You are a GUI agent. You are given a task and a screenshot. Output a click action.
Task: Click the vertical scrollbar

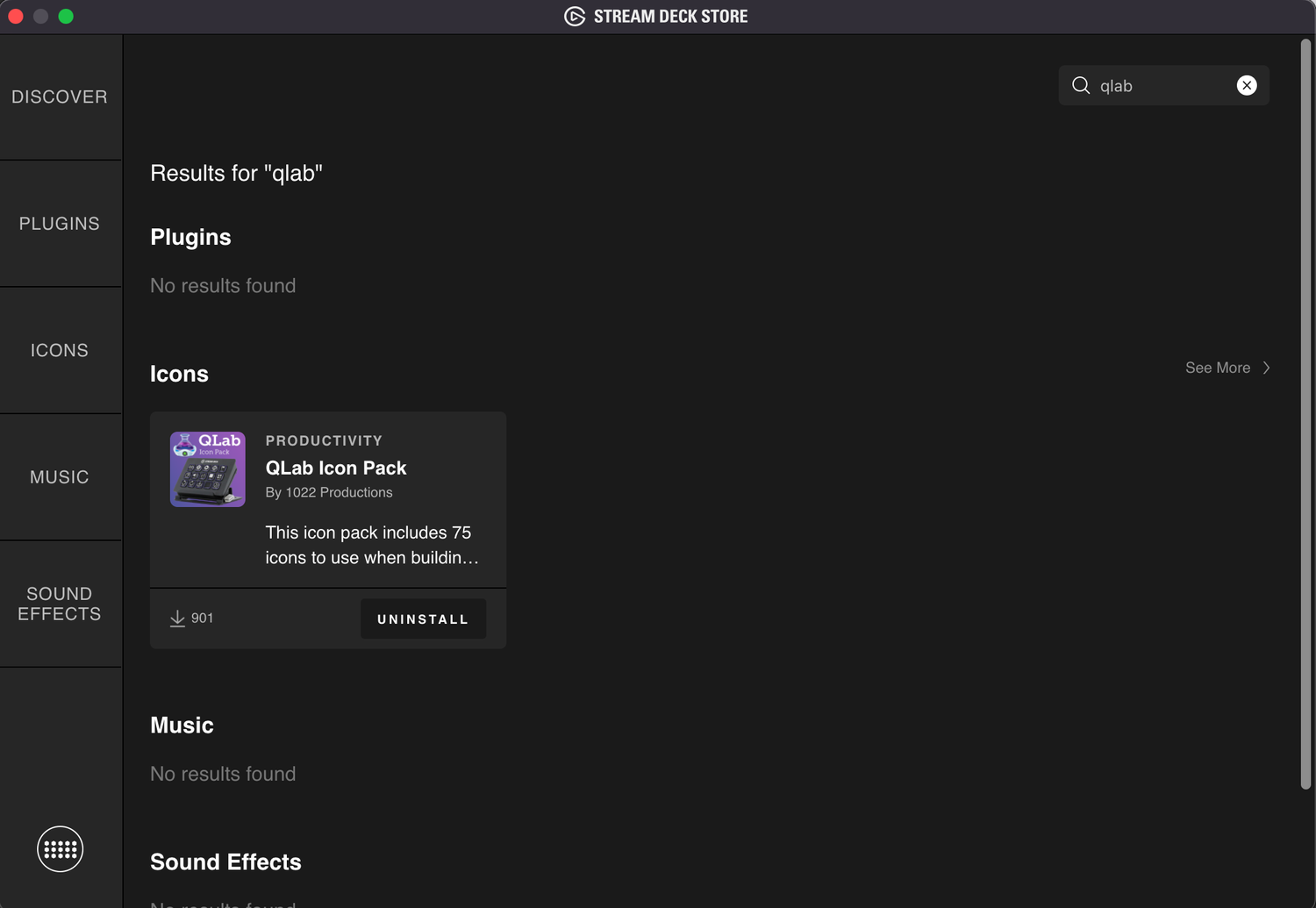tap(1306, 414)
